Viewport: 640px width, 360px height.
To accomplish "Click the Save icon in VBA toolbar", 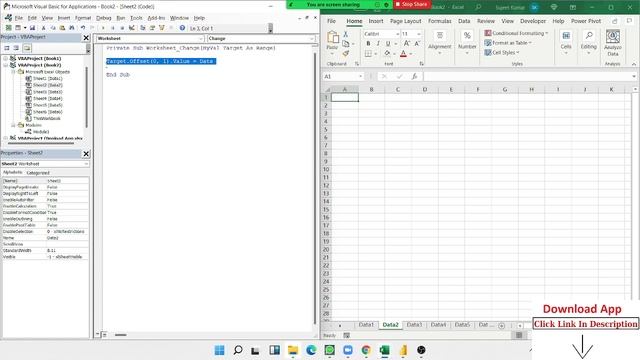I will pyautogui.click(x=32, y=28).
